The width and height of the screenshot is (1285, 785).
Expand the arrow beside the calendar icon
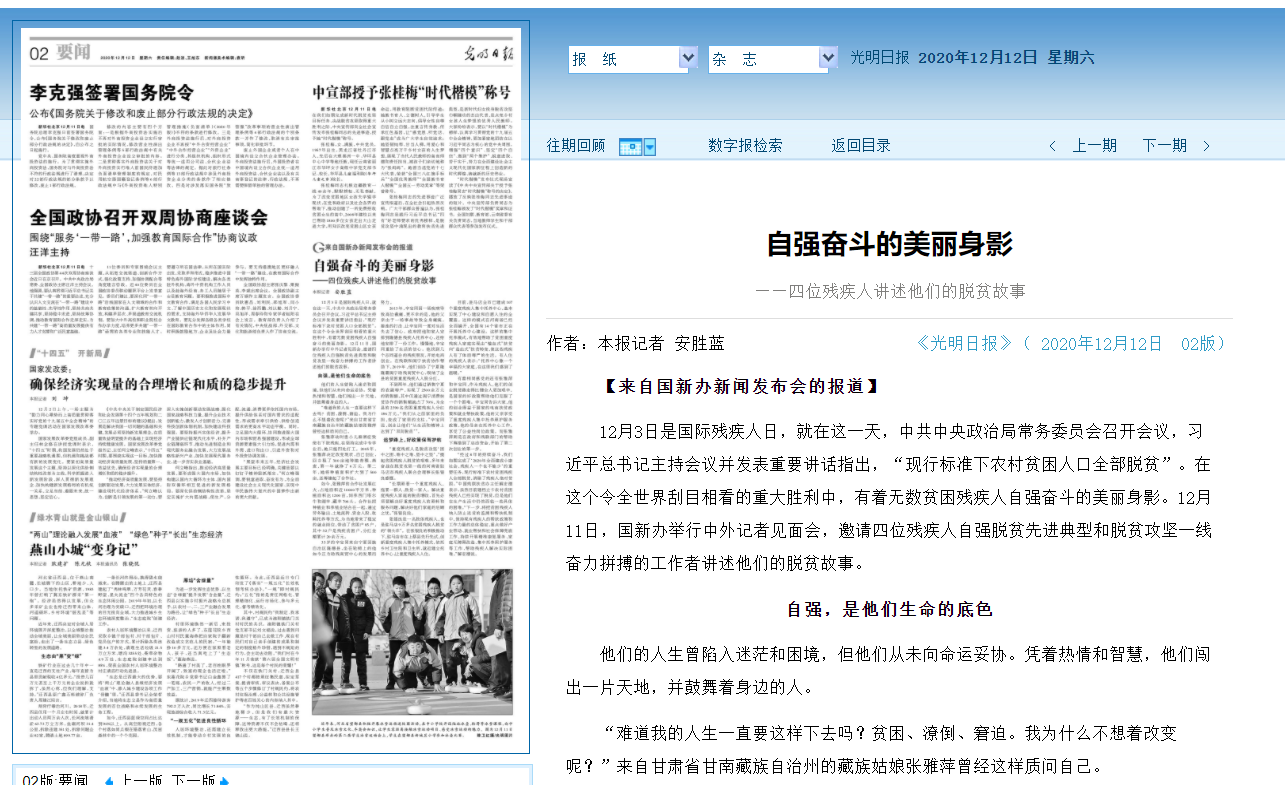650,147
